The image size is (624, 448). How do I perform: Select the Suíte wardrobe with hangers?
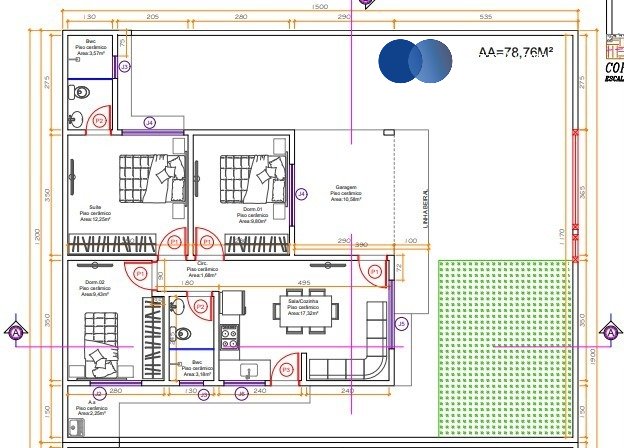[x=112, y=244]
